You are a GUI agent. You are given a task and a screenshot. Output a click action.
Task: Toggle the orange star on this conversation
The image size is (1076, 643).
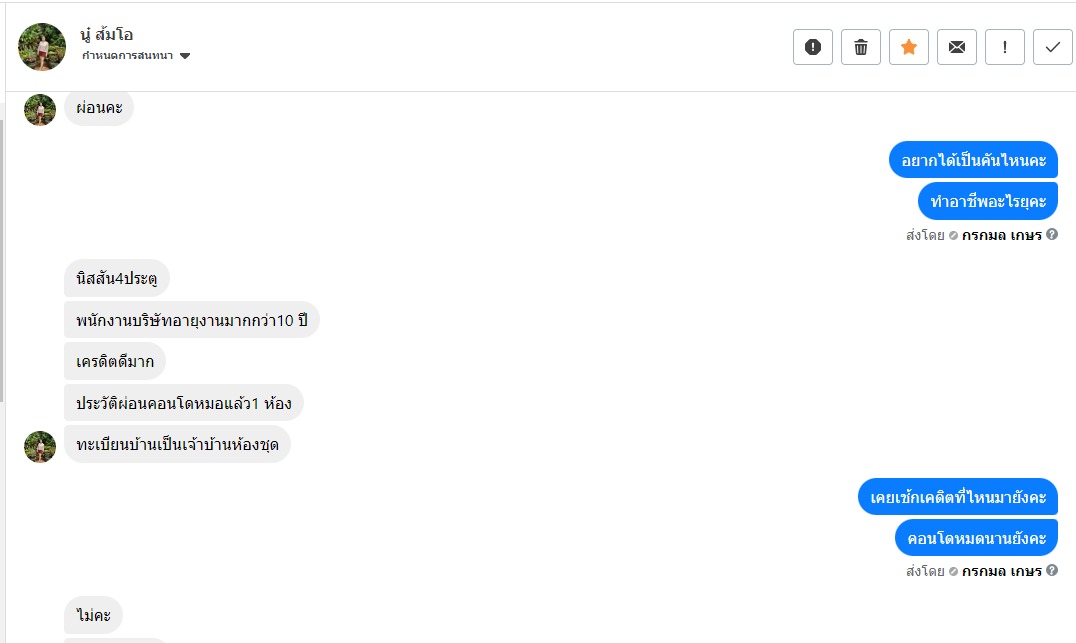(909, 47)
